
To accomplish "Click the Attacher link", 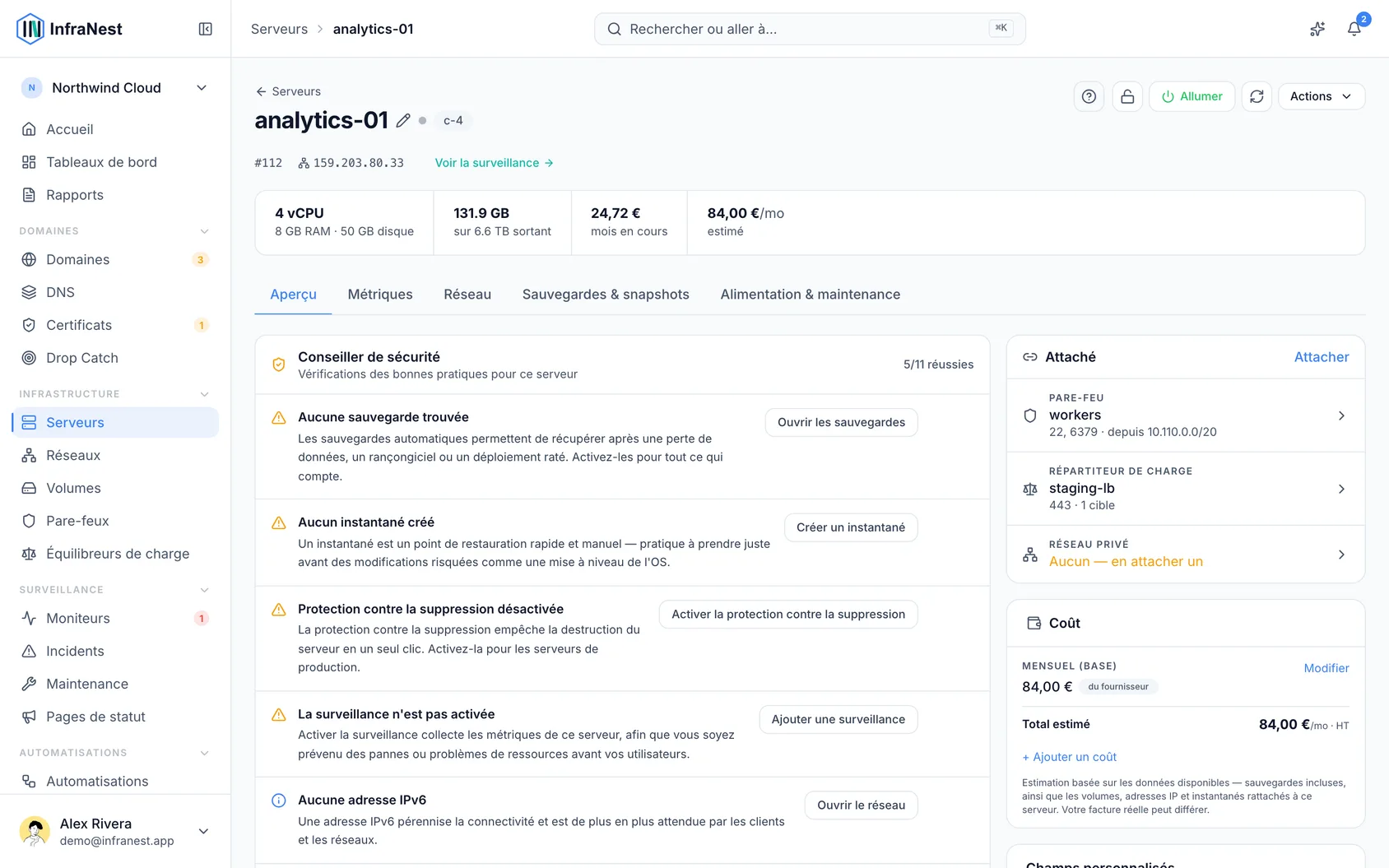I will click(1322, 357).
